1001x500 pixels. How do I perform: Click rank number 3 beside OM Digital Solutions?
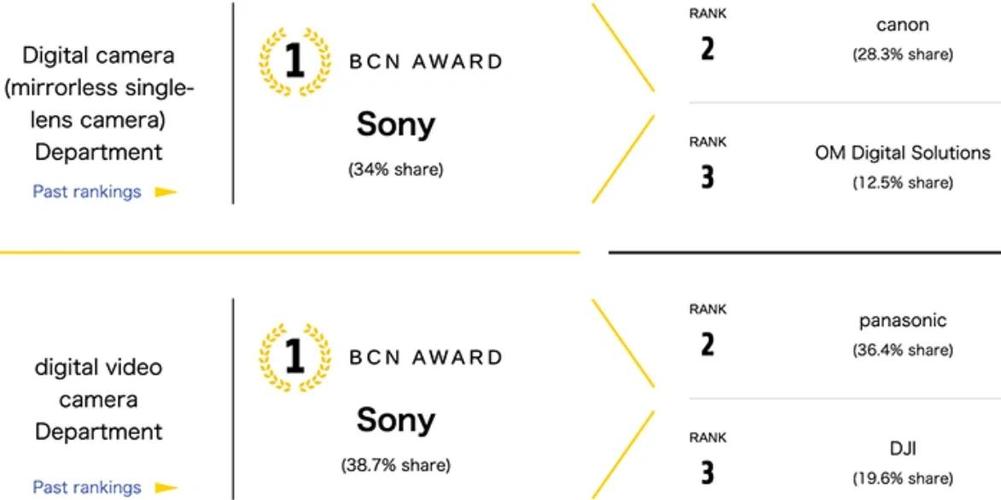point(707,177)
